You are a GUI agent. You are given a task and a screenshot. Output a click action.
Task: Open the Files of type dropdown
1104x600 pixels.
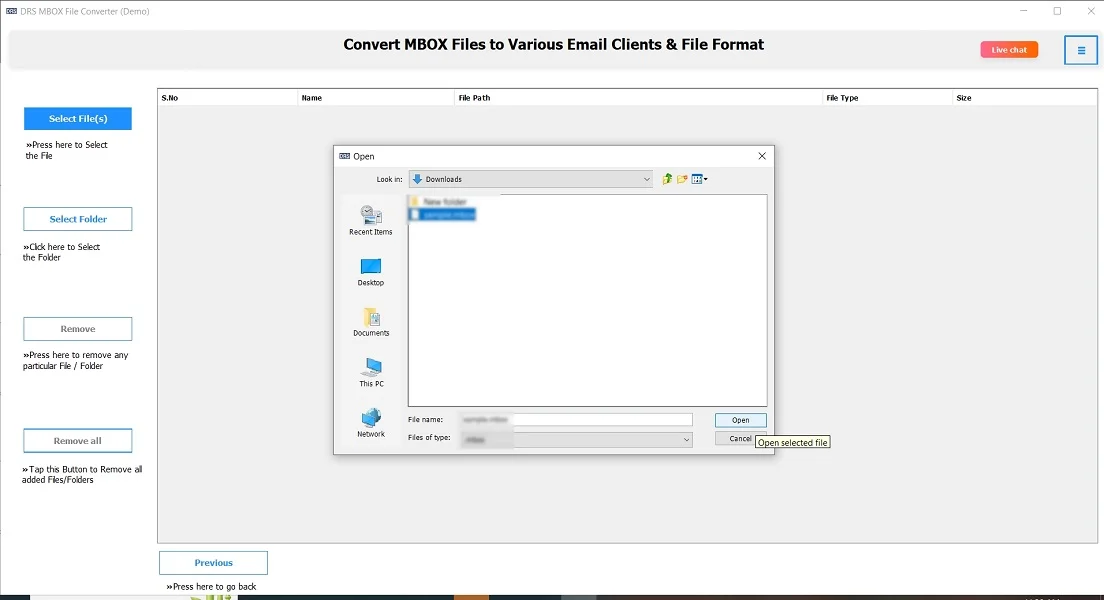click(x=686, y=439)
